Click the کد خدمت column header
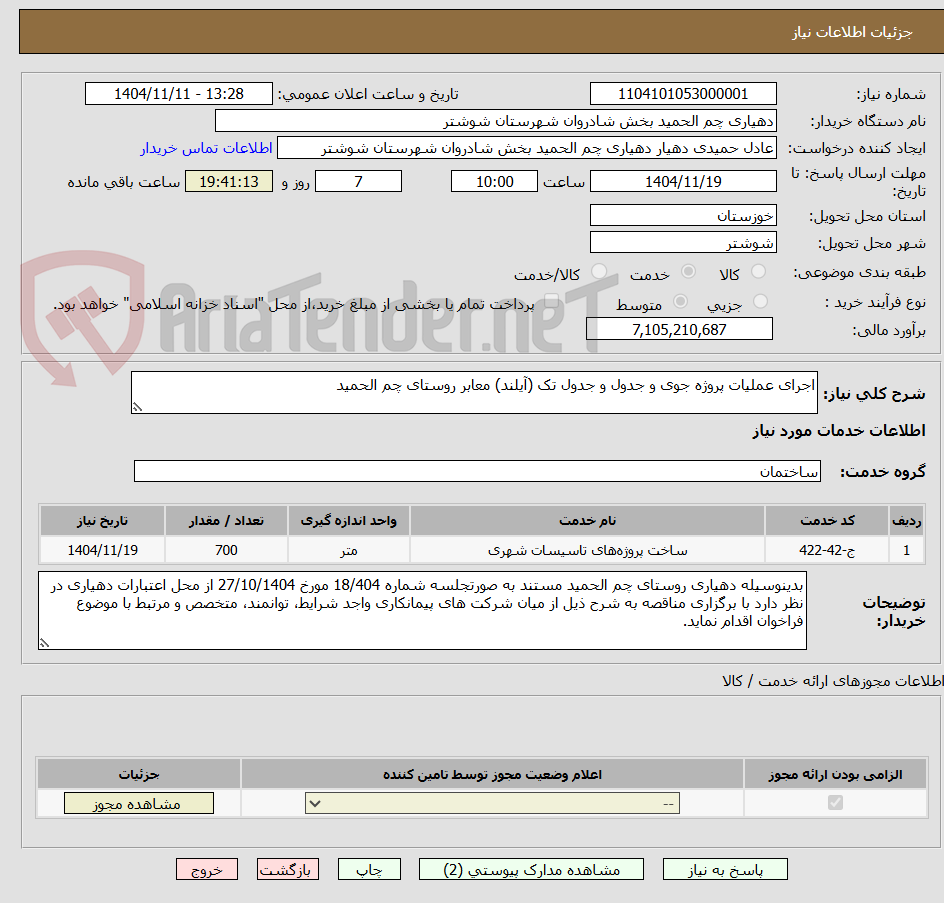 point(827,521)
